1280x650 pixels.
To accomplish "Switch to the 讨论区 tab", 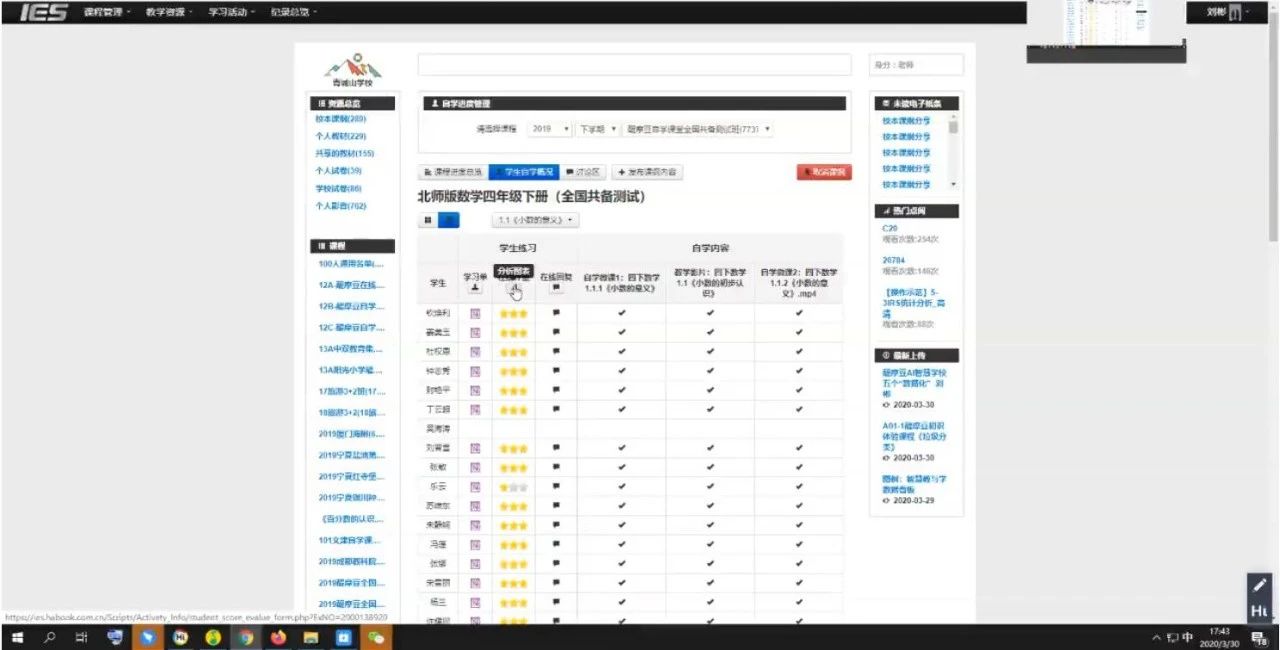I will [584, 172].
